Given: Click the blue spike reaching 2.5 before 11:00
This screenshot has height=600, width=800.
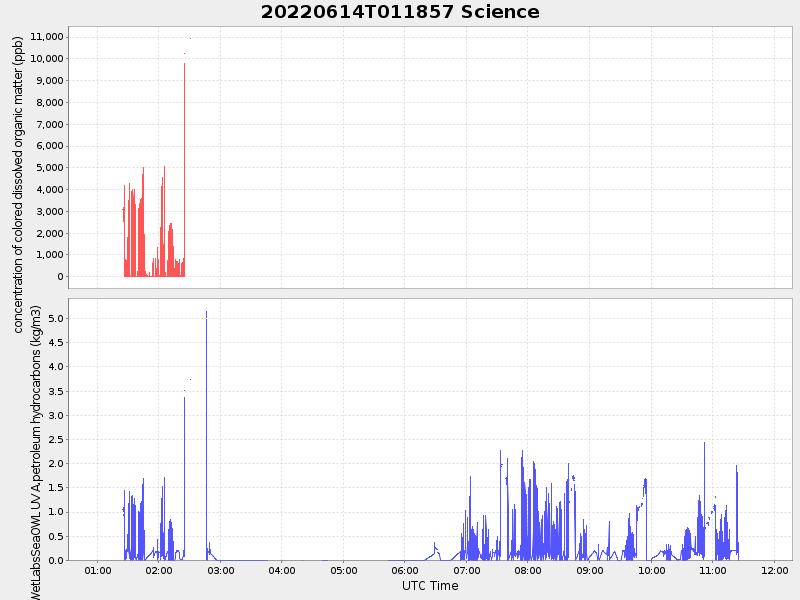Looking at the screenshot, I should (x=705, y=500).
